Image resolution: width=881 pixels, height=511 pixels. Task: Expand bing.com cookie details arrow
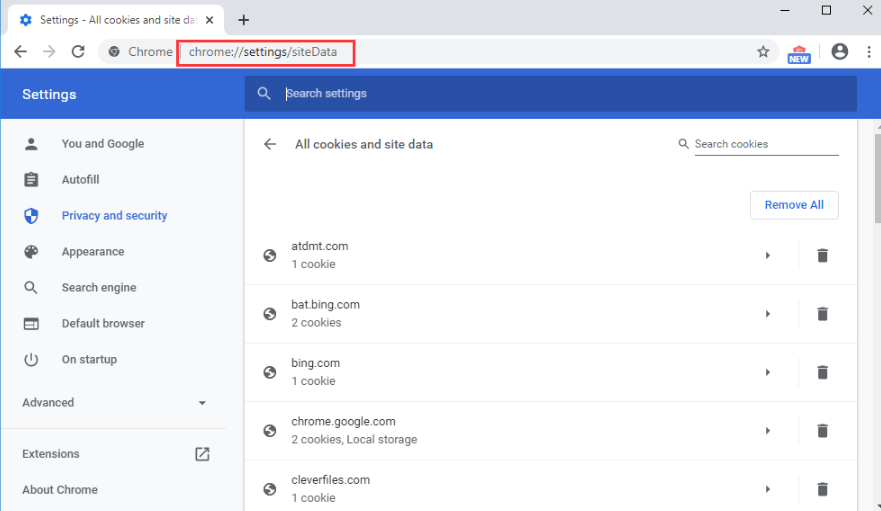(768, 372)
